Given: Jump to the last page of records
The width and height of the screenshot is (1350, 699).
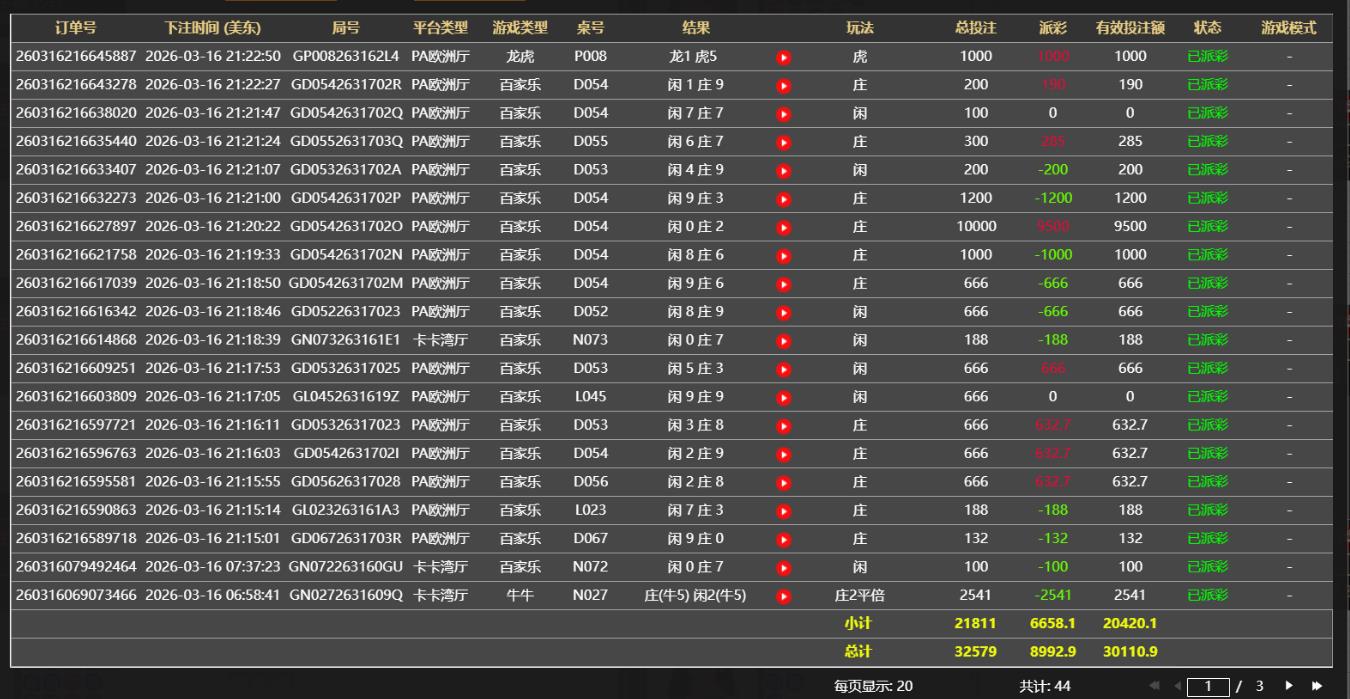Looking at the screenshot, I should pyautogui.click(x=1316, y=686).
